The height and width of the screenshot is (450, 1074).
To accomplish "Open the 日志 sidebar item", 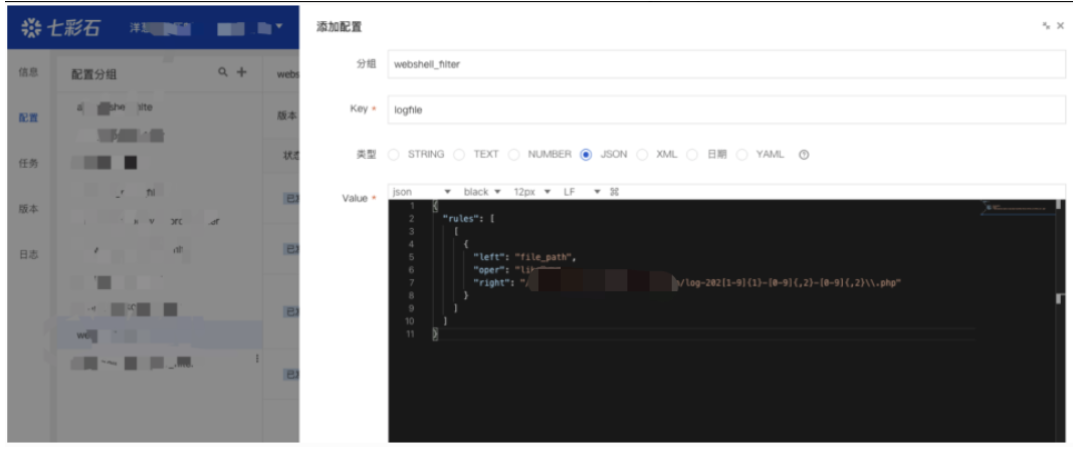I will (29, 255).
